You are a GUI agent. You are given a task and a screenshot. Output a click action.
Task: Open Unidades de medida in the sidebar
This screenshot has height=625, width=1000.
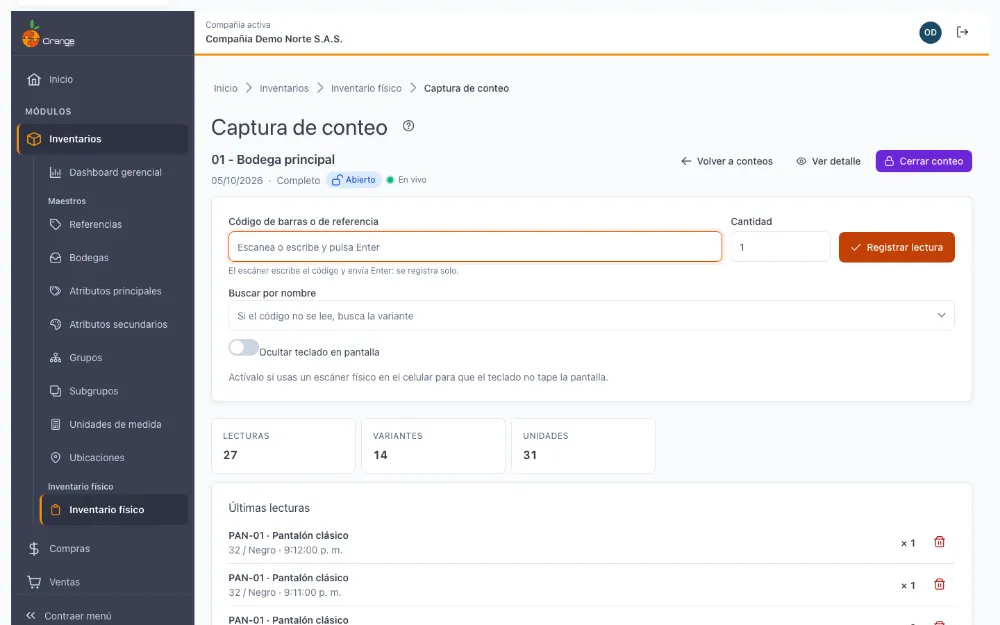pyautogui.click(x=115, y=424)
